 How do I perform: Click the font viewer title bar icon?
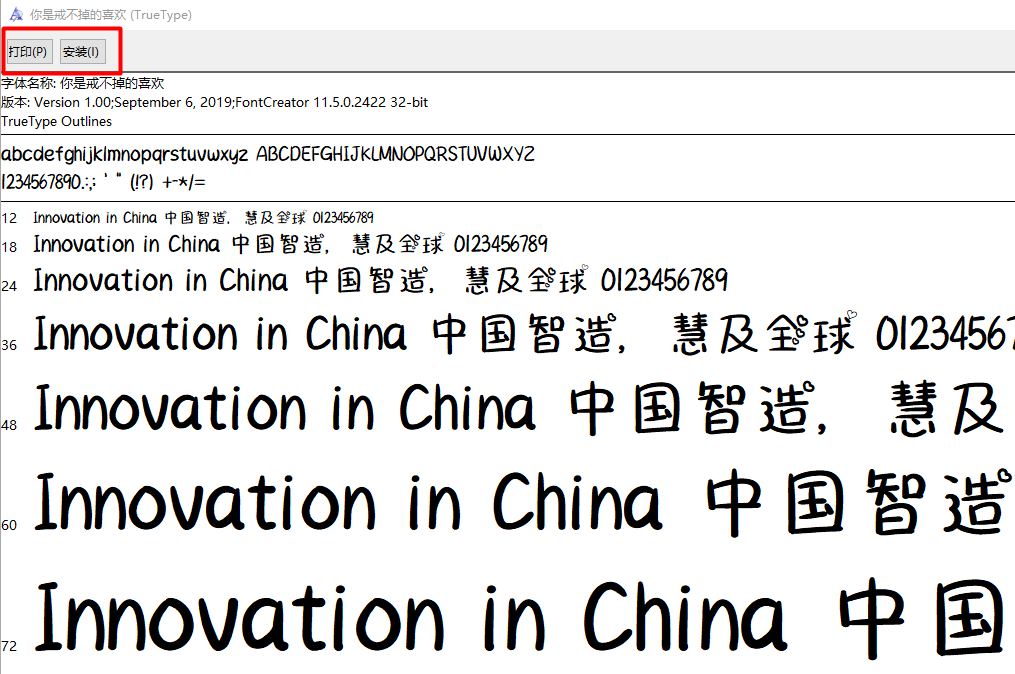(16, 14)
